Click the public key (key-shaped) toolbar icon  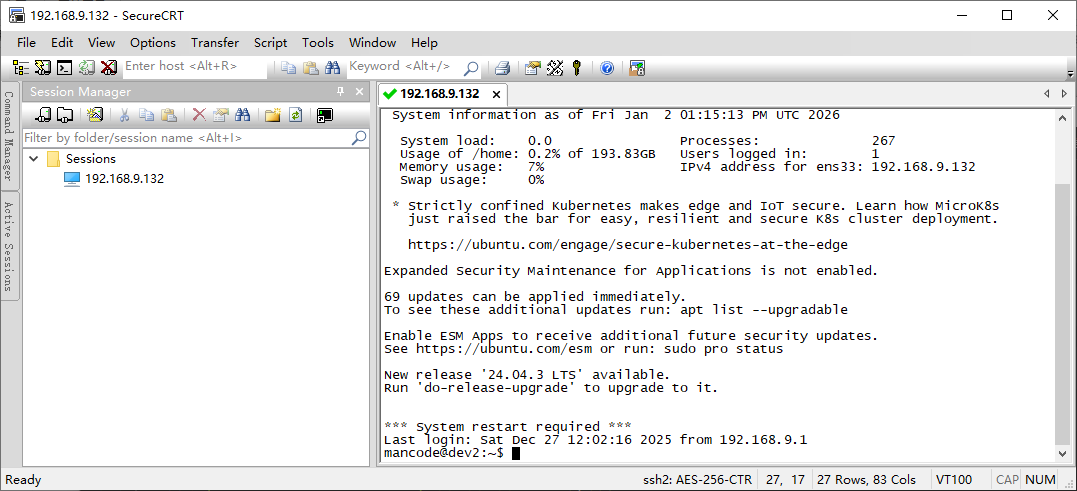pyautogui.click(x=577, y=68)
